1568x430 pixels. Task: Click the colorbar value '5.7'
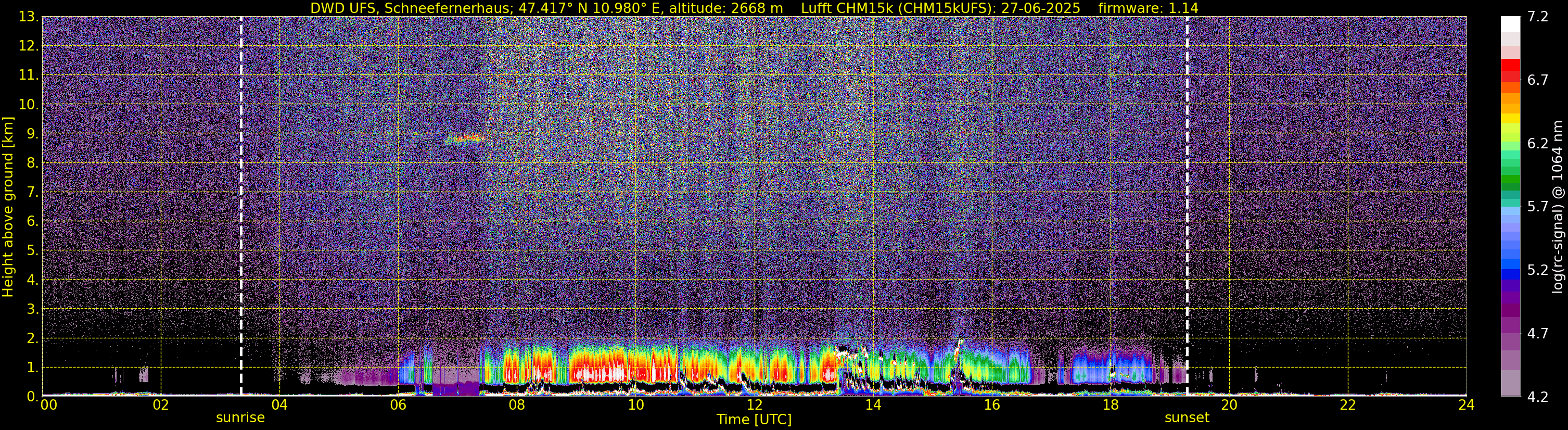click(1538, 207)
